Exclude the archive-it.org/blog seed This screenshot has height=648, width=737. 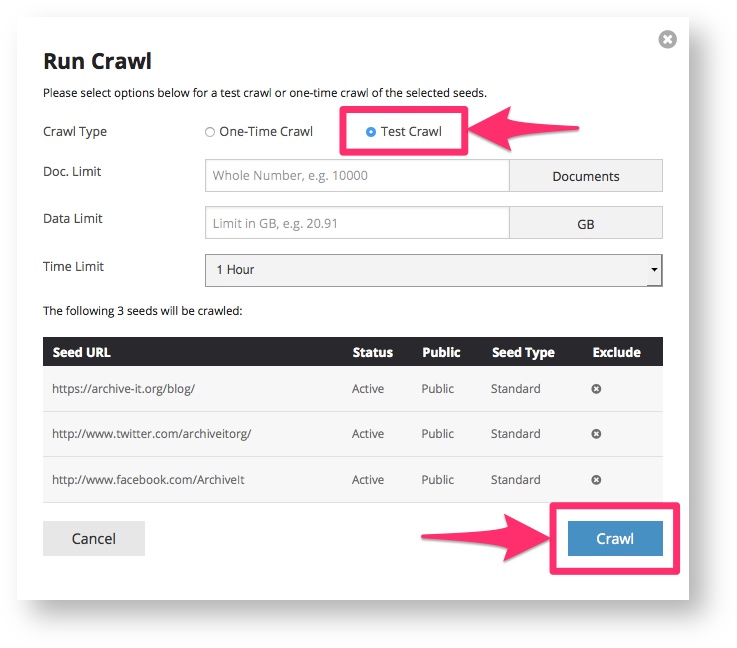click(596, 388)
